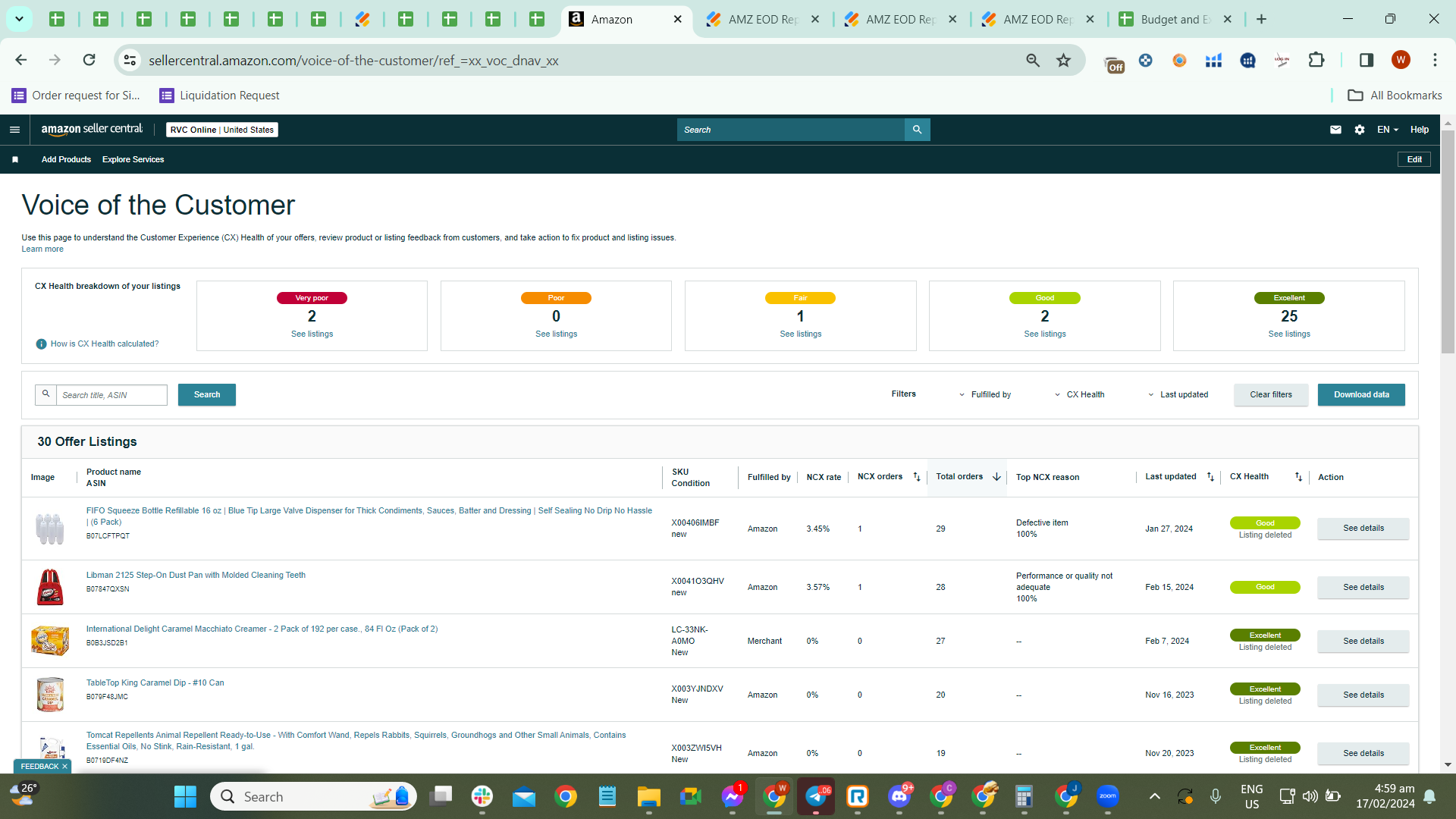The height and width of the screenshot is (819, 1456).
Task: Switch to the Amazon tab
Action: coord(626,20)
